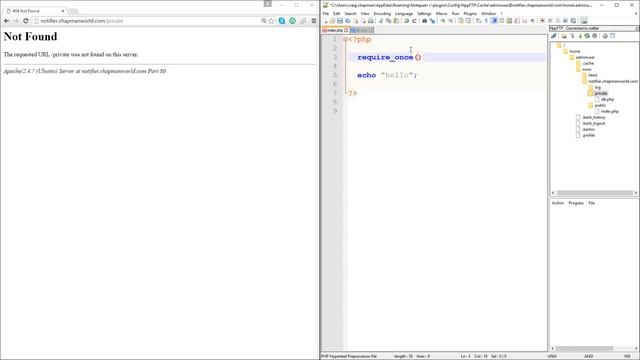Open the Encoding menu
The image size is (640, 360).
(x=382, y=13)
